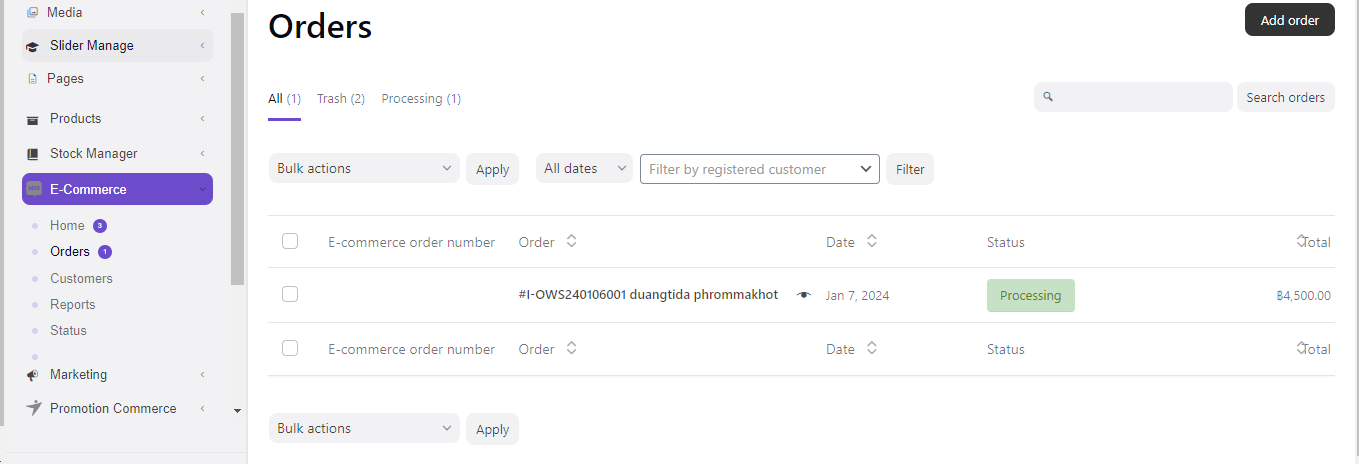Tick the select-all checkbox in table header
1359x464 pixels.
(x=290, y=241)
